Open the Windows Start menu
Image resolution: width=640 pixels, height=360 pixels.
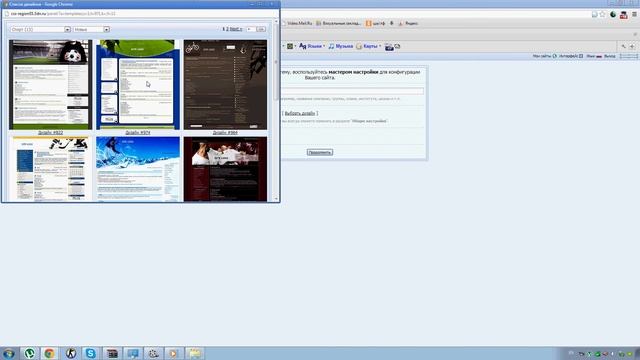9,353
